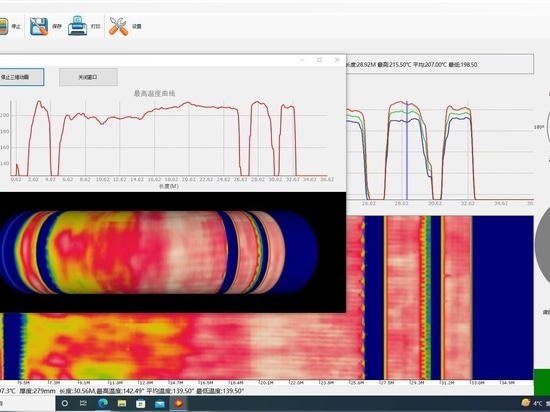Image resolution: width=550 pixels, height=412 pixels.
Task: Maximize the 3D animation popup window
Action: click(319, 60)
